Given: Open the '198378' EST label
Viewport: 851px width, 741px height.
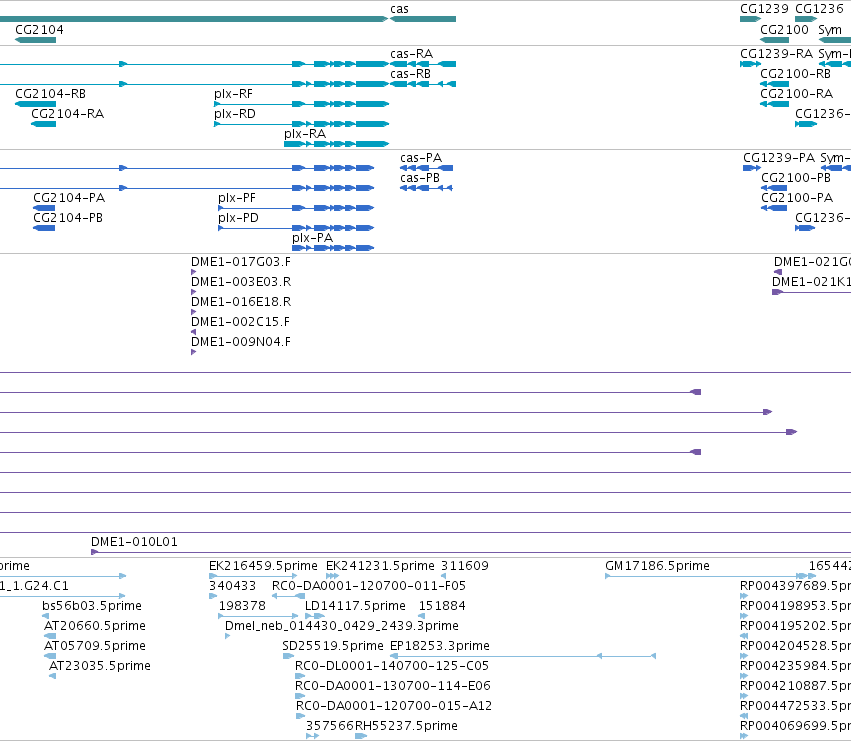Looking at the screenshot, I should (x=242, y=606).
